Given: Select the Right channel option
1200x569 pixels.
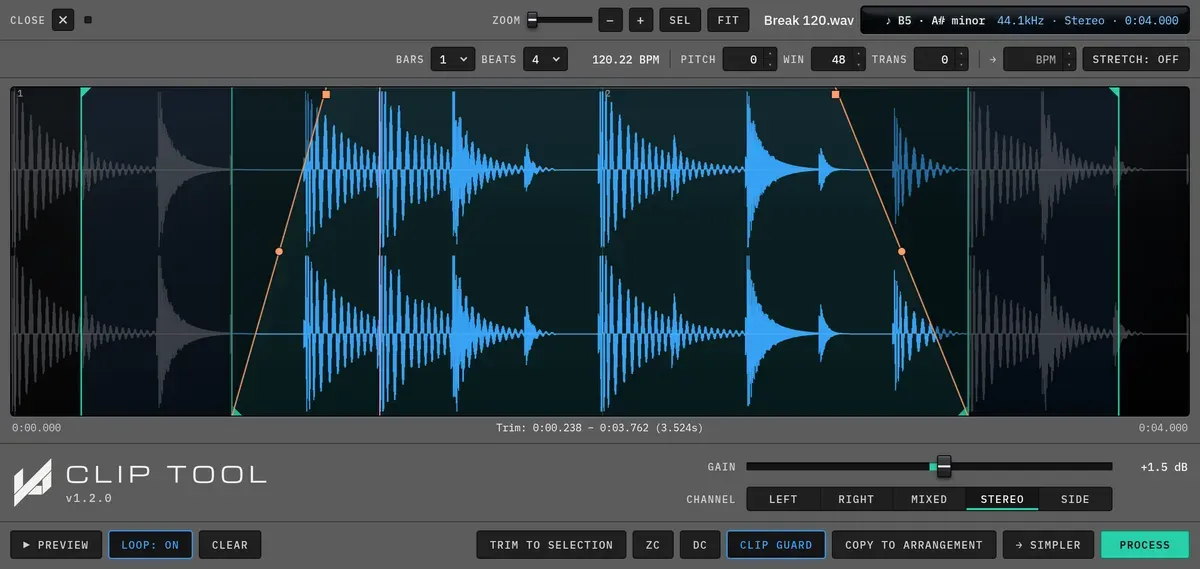Looking at the screenshot, I should 856,499.
